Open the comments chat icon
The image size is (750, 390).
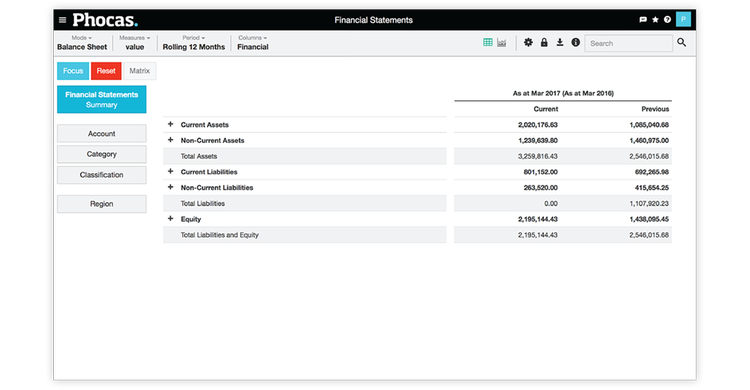click(x=643, y=20)
